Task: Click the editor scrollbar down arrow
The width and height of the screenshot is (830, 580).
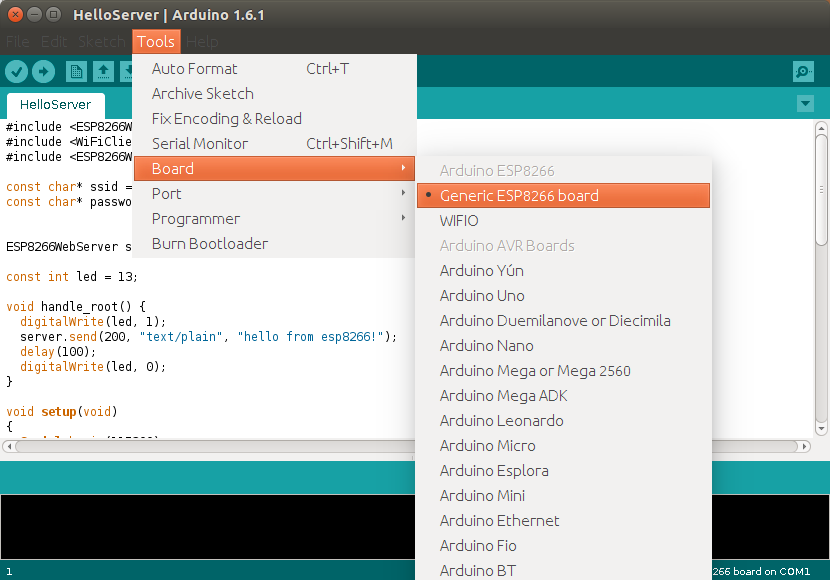Action: click(821, 428)
